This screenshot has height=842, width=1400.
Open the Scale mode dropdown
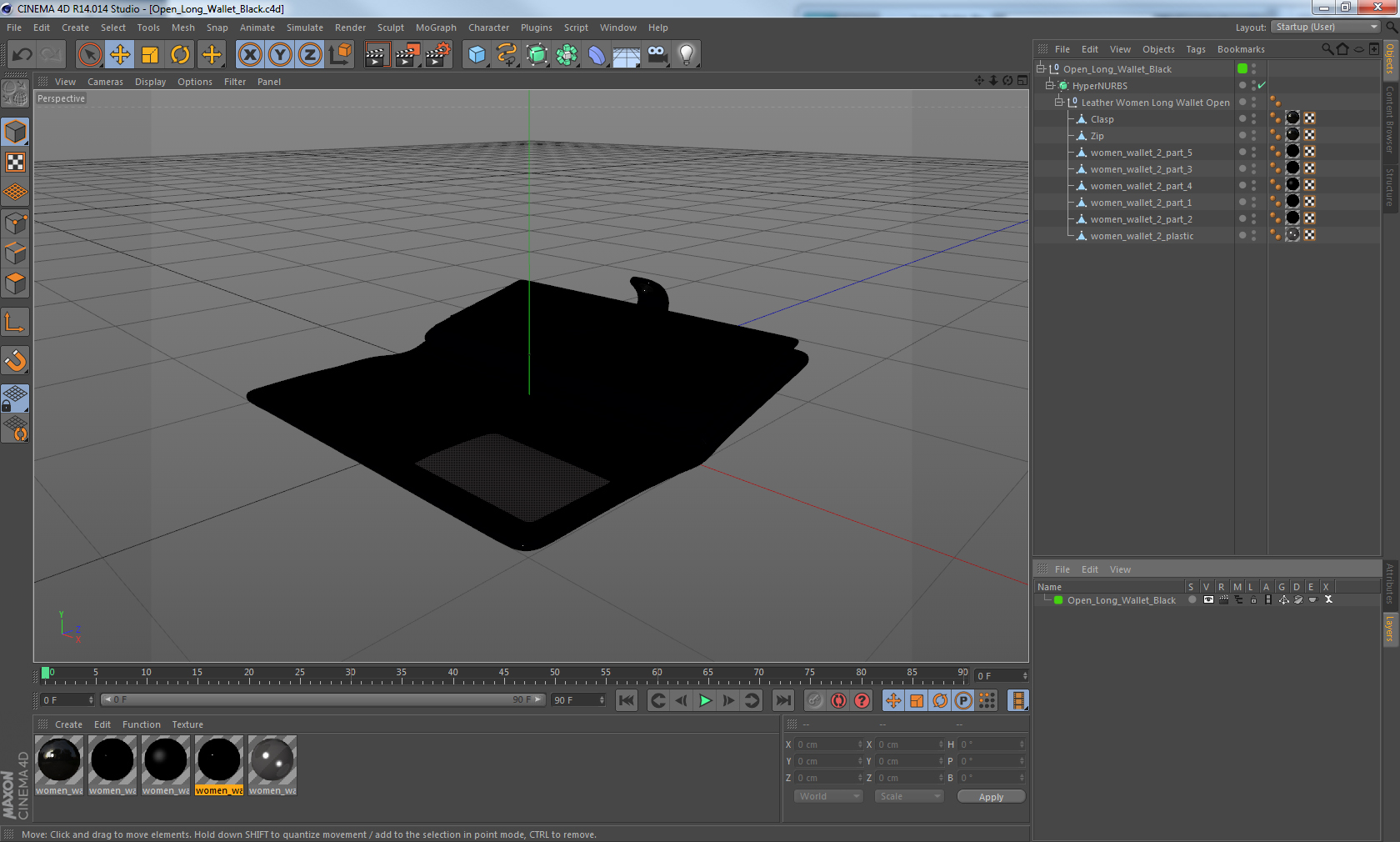pos(909,796)
